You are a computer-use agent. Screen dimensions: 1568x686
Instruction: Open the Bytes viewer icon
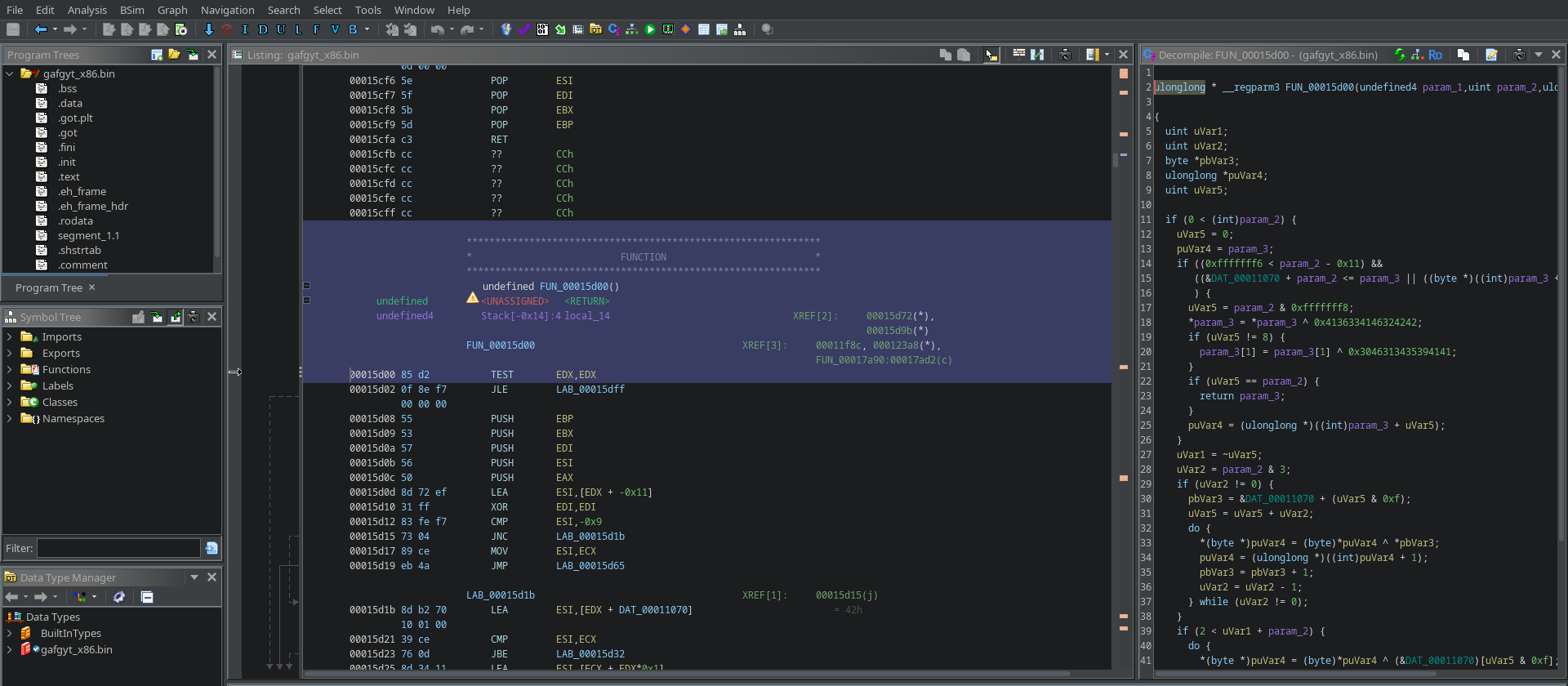coord(542,29)
